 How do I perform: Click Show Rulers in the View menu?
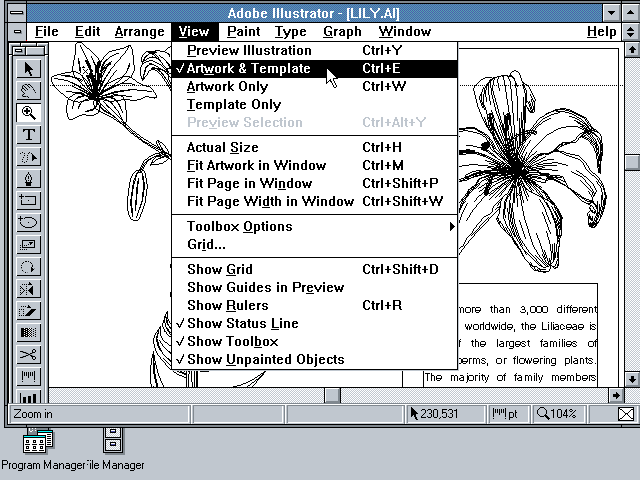pos(227,305)
